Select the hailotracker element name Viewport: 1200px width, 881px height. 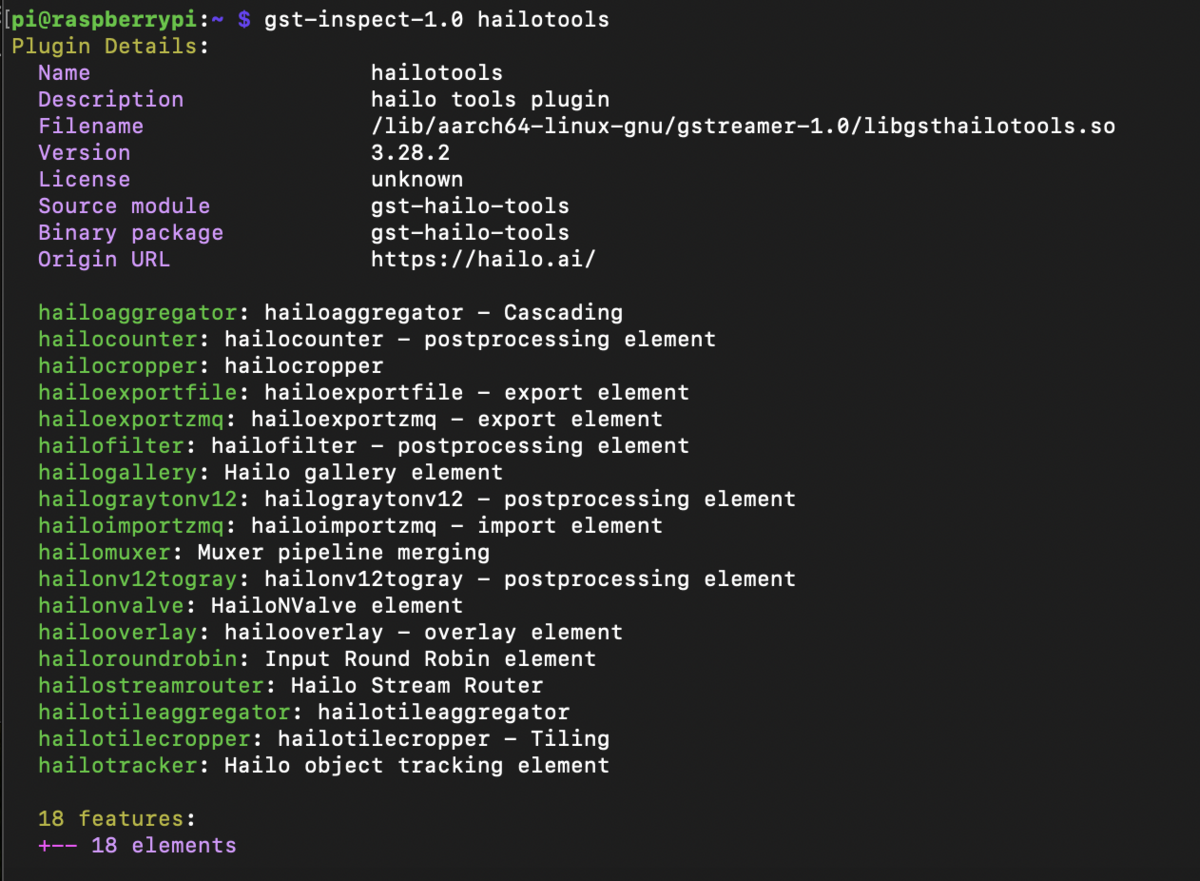(118, 766)
